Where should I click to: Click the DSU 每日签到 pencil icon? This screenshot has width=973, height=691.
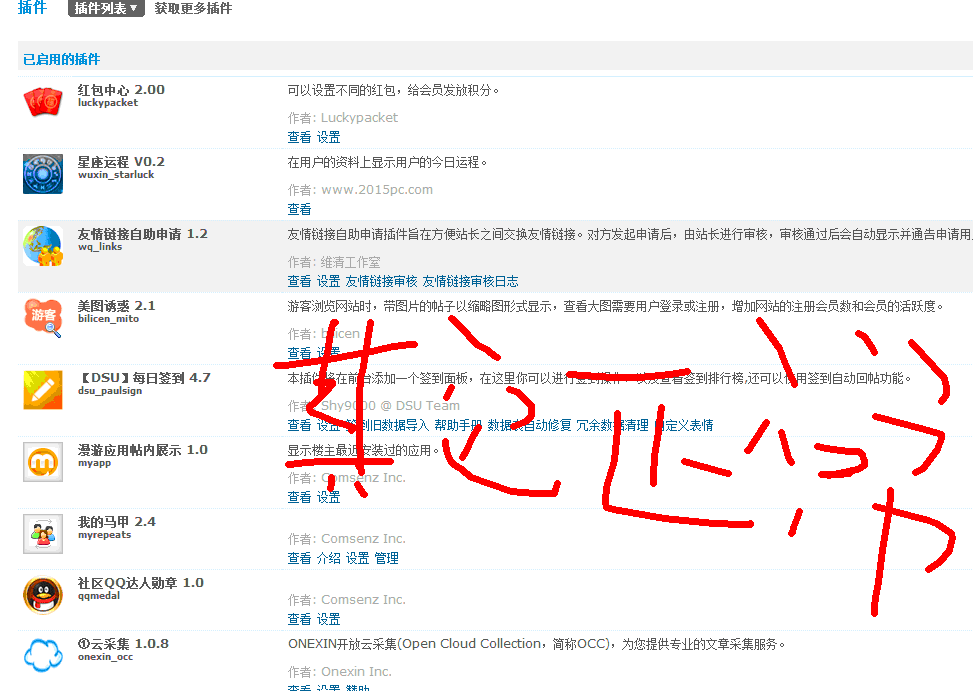pyautogui.click(x=43, y=390)
